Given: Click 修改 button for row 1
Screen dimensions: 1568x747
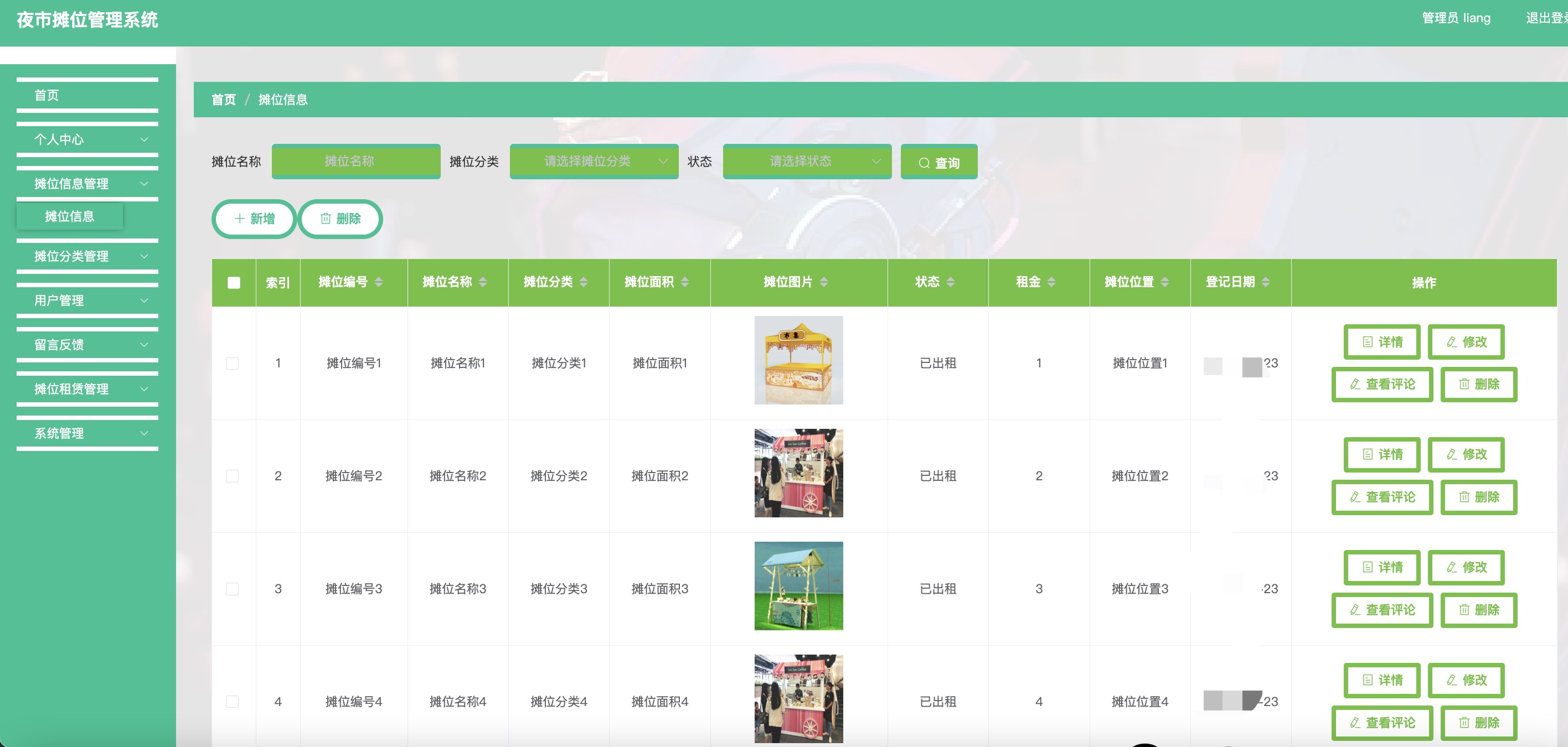Looking at the screenshot, I should 1466,342.
